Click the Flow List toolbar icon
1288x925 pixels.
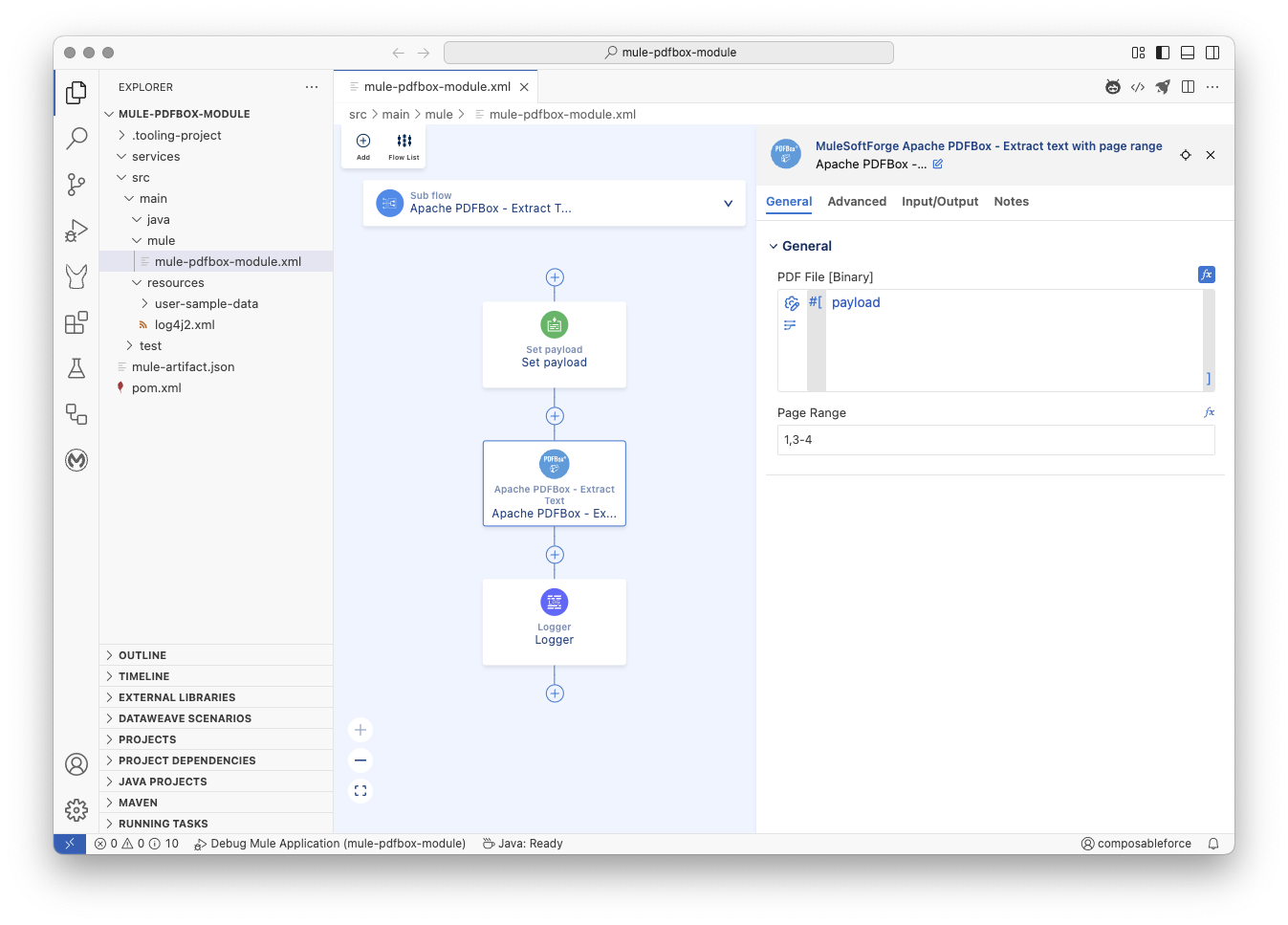coord(404,146)
